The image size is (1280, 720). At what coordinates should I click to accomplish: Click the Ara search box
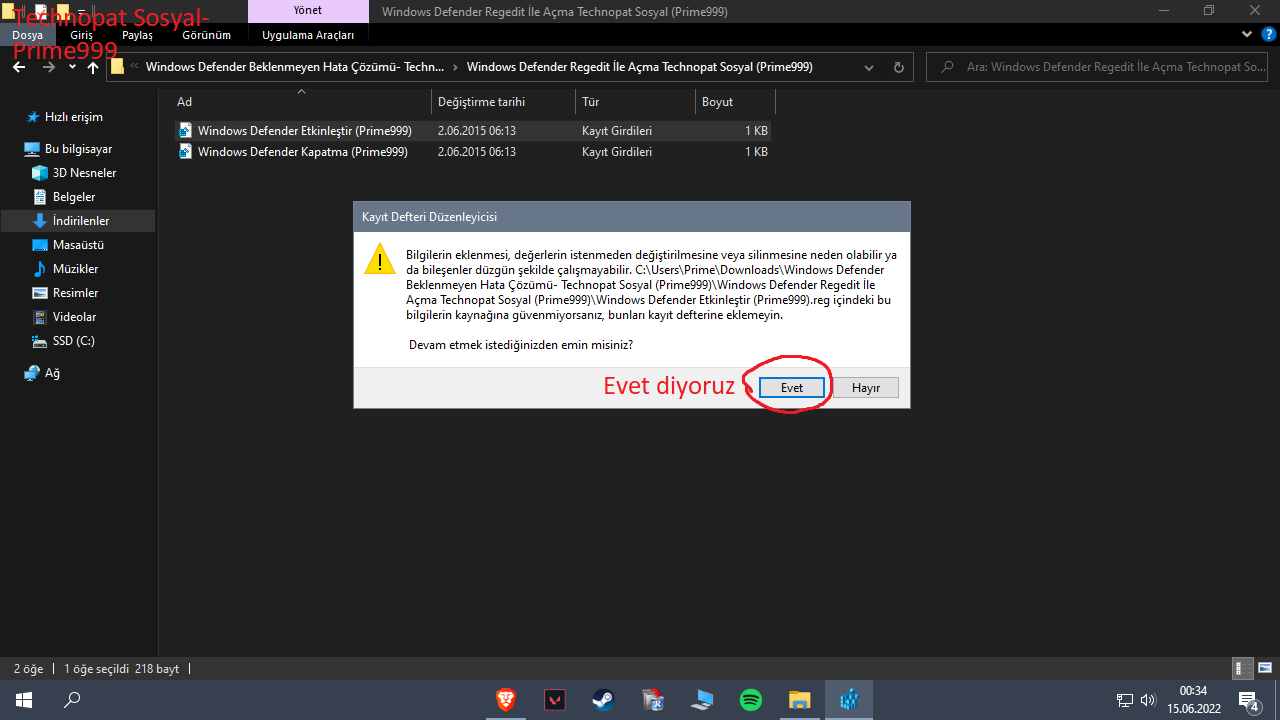point(1099,67)
